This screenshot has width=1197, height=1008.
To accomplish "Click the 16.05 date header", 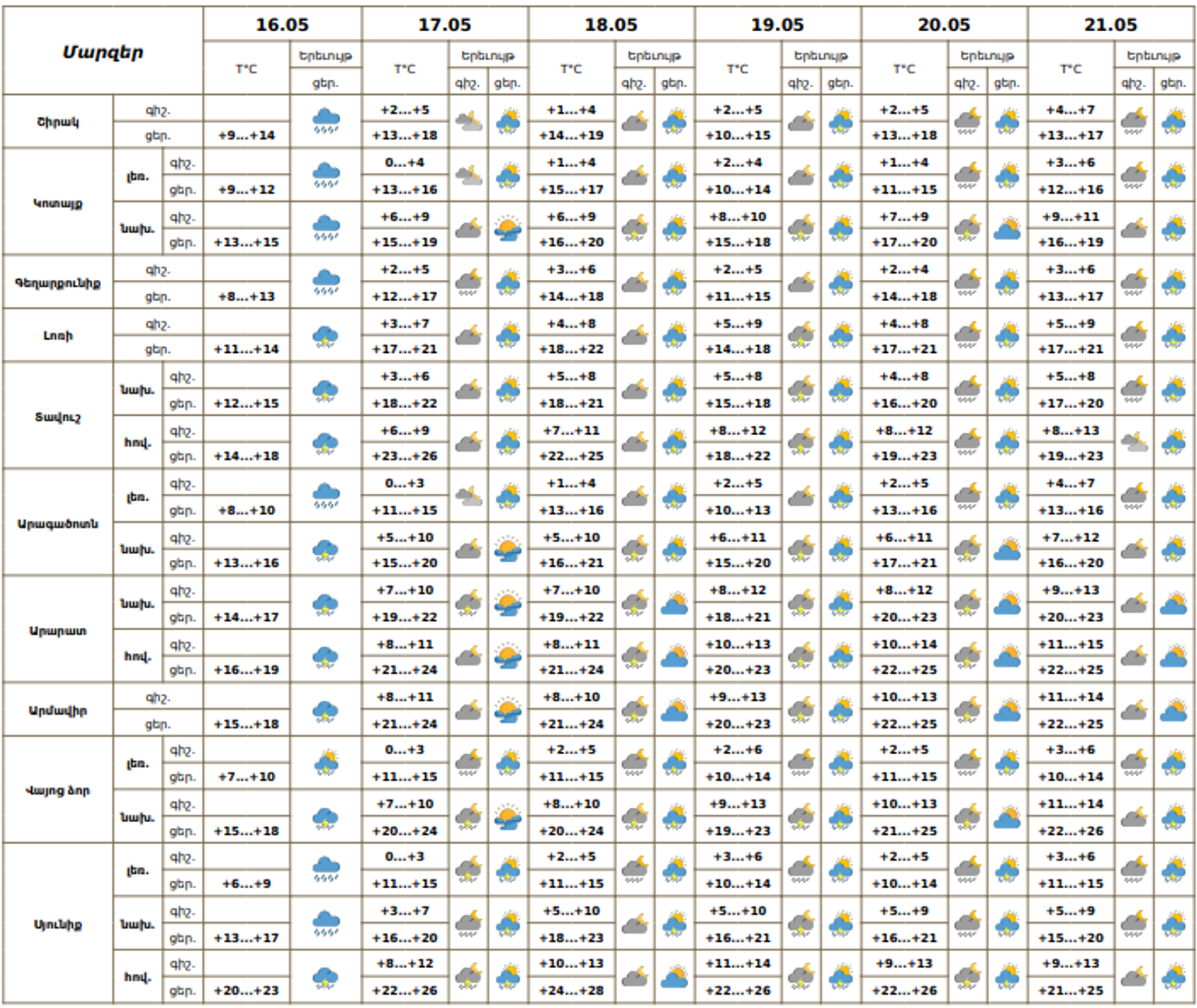I will [x=282, y=25].
